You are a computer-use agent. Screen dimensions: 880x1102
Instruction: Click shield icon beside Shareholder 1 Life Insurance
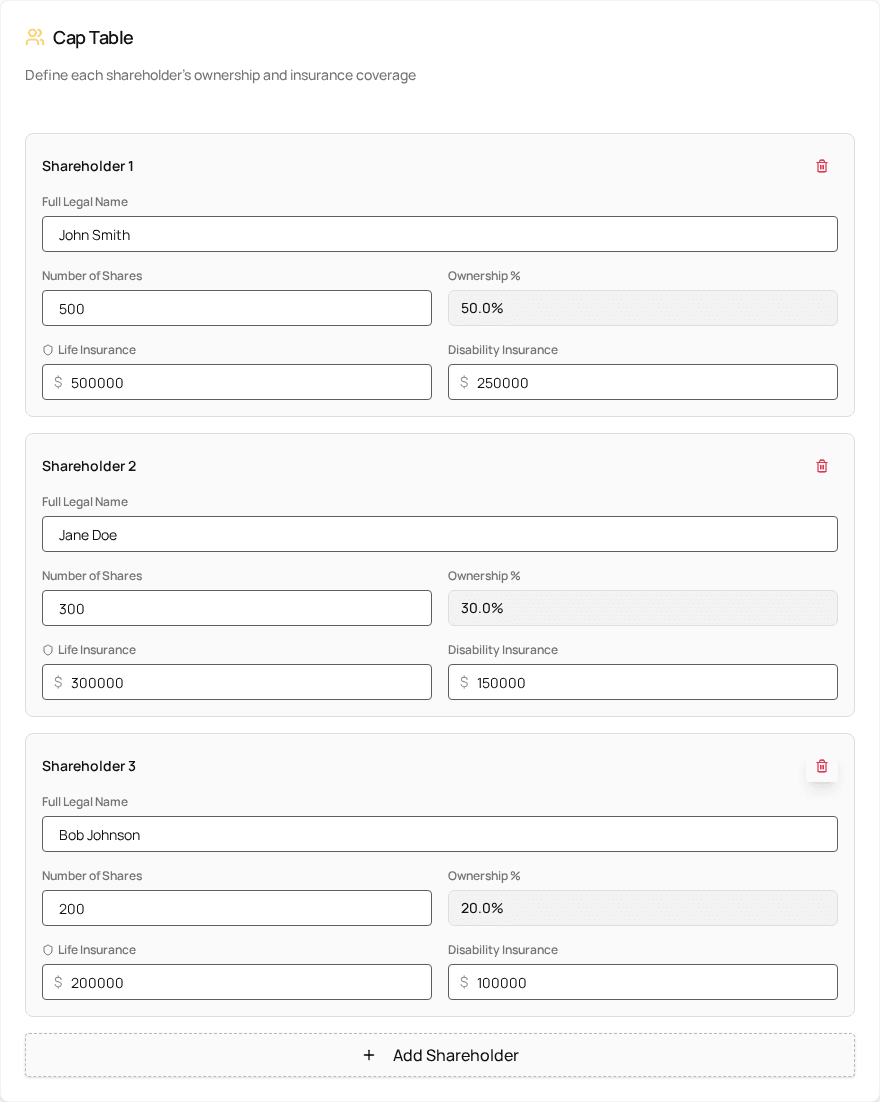pyautogui.click(x=48, y=350)
